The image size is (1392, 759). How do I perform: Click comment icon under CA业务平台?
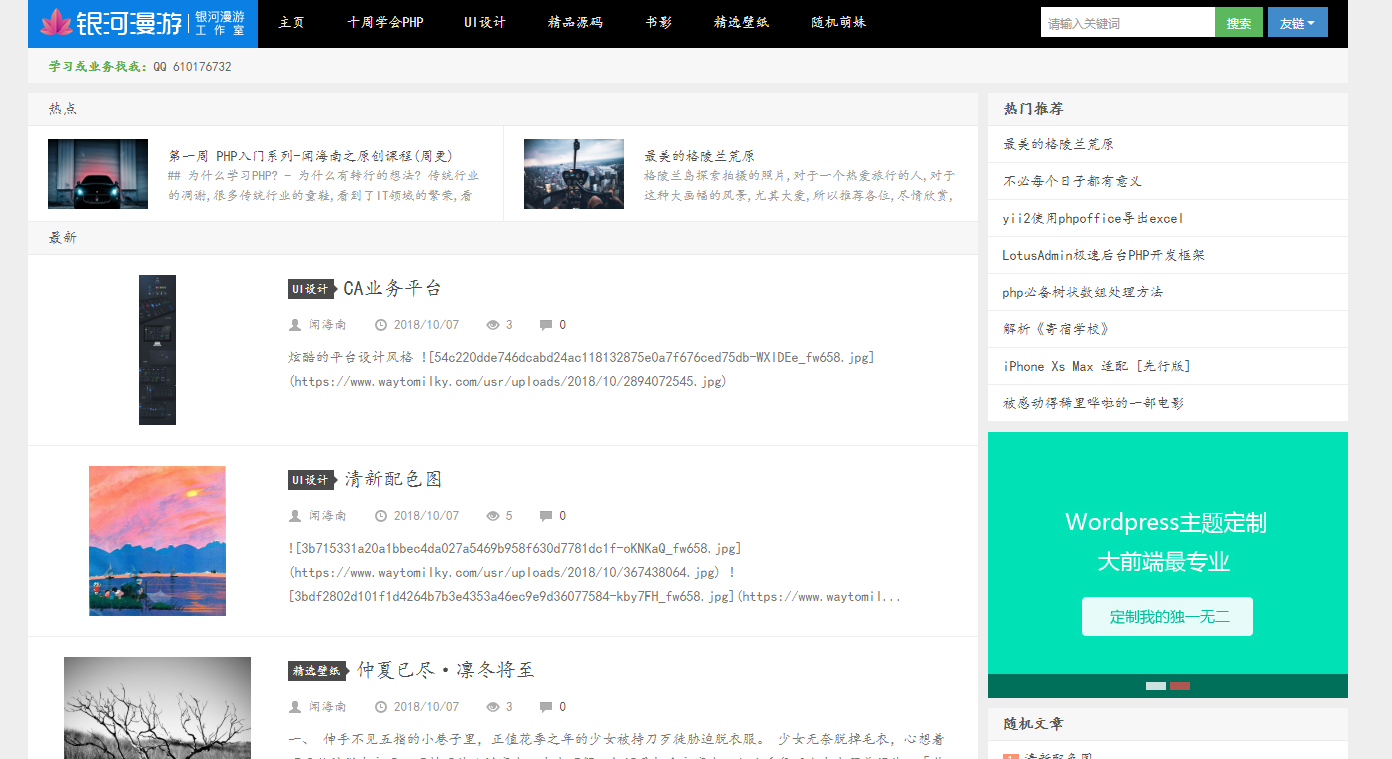click(x=545, y=325)
